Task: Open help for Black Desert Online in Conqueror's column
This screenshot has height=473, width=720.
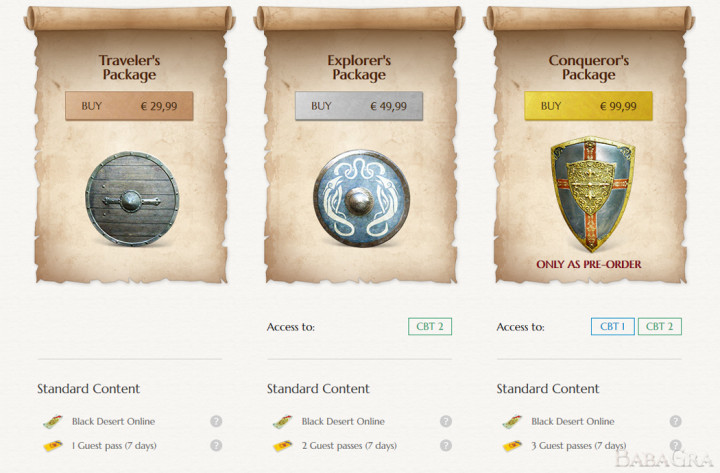Action: [x=675, y=421]
